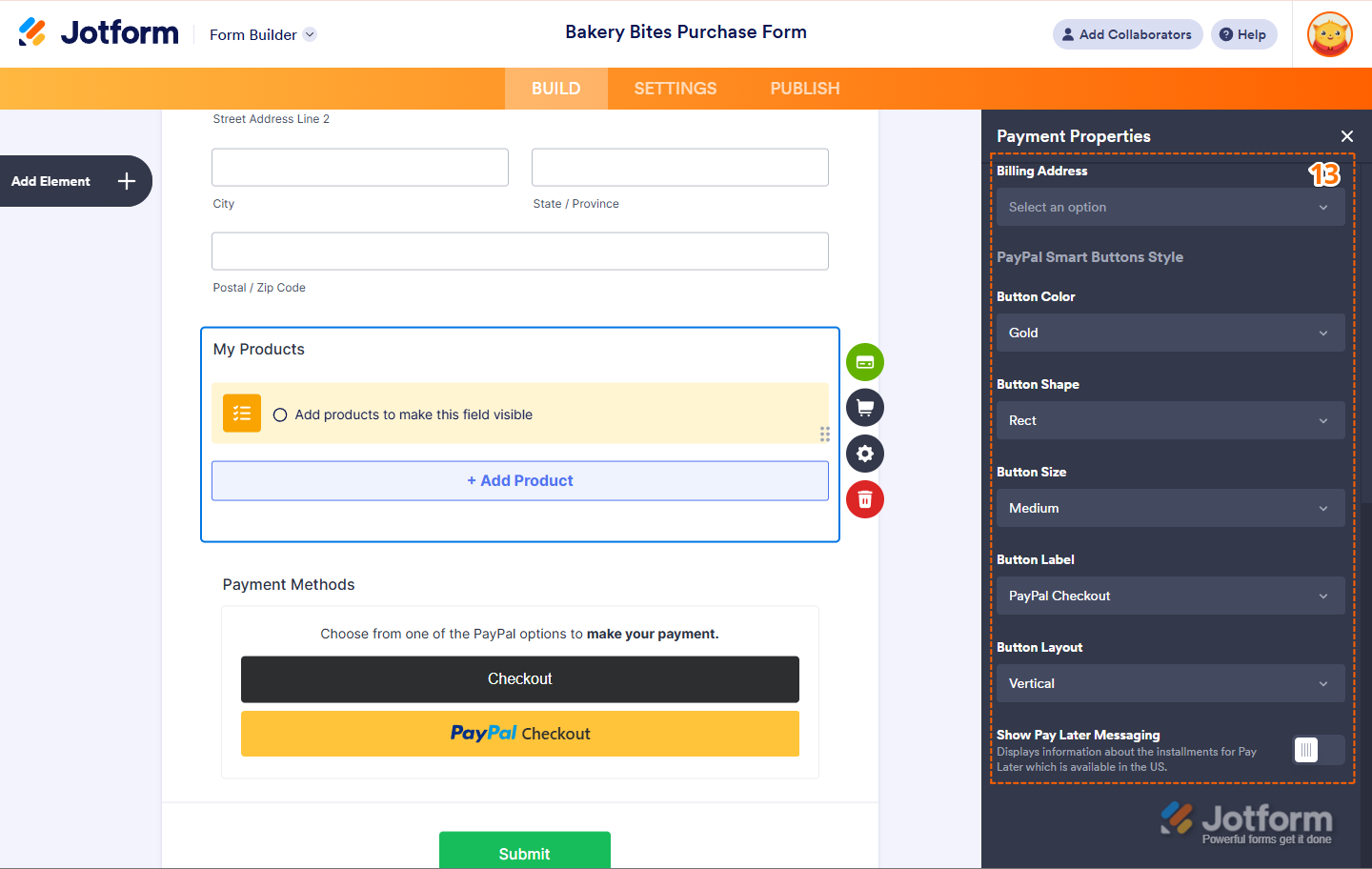Click the user avatar in the top right
Screen dimensions: 1372x869
(1329, 34)
